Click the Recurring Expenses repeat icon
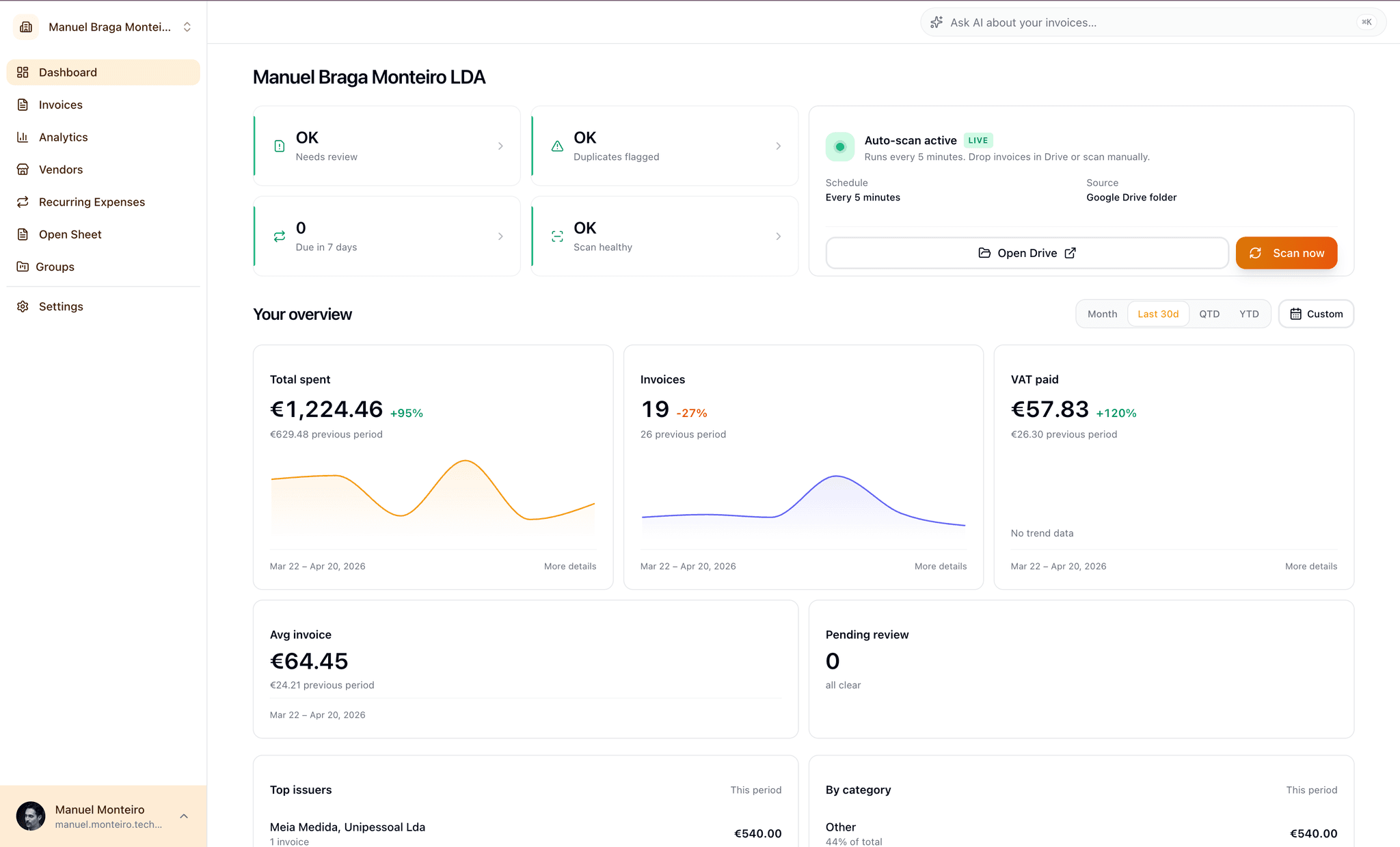This screenshot has height=847, width=1400. pyautogui.click(x=23, y=202)
